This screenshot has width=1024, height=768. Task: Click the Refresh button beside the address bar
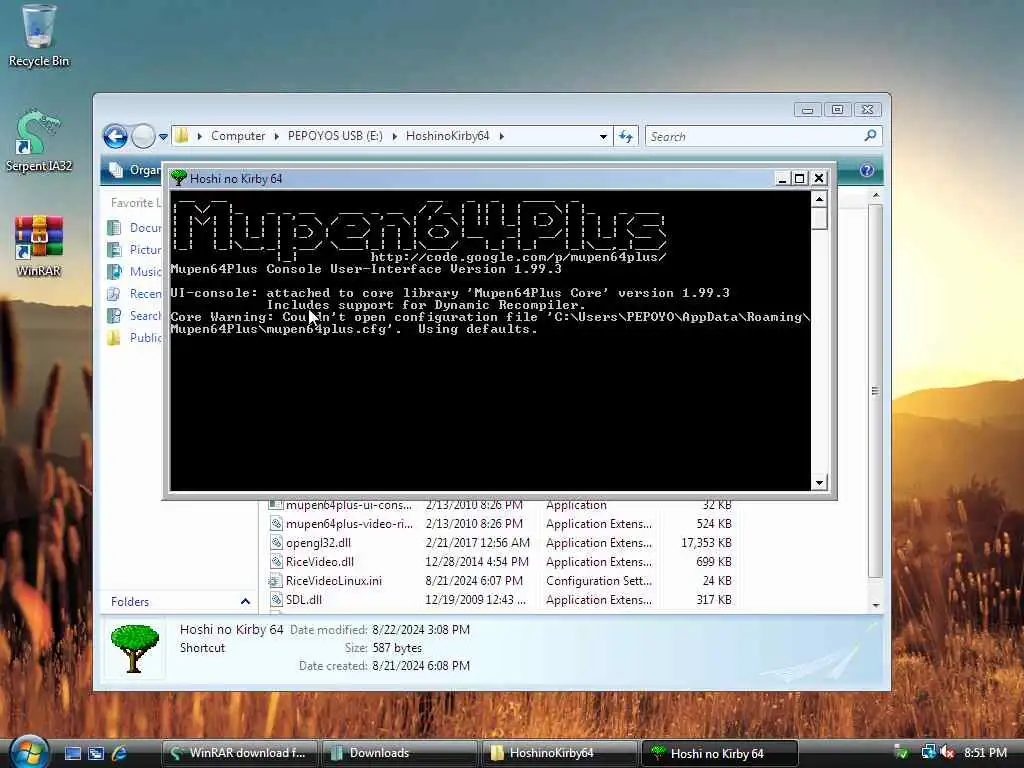point(626,136)
